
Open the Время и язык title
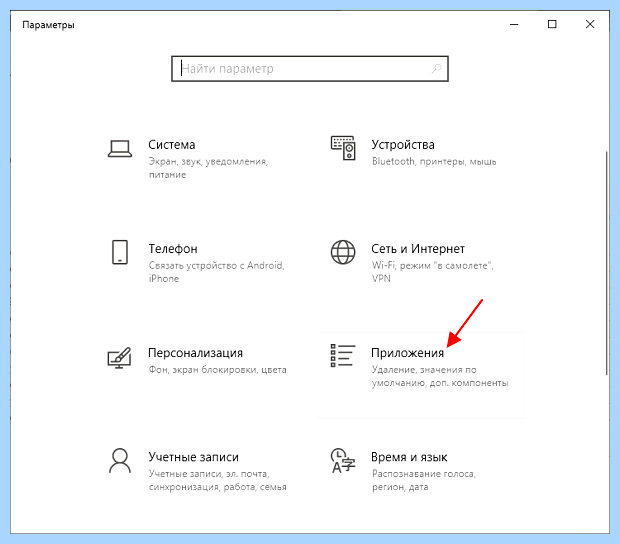pyautogui.click(x=409, y=457)
